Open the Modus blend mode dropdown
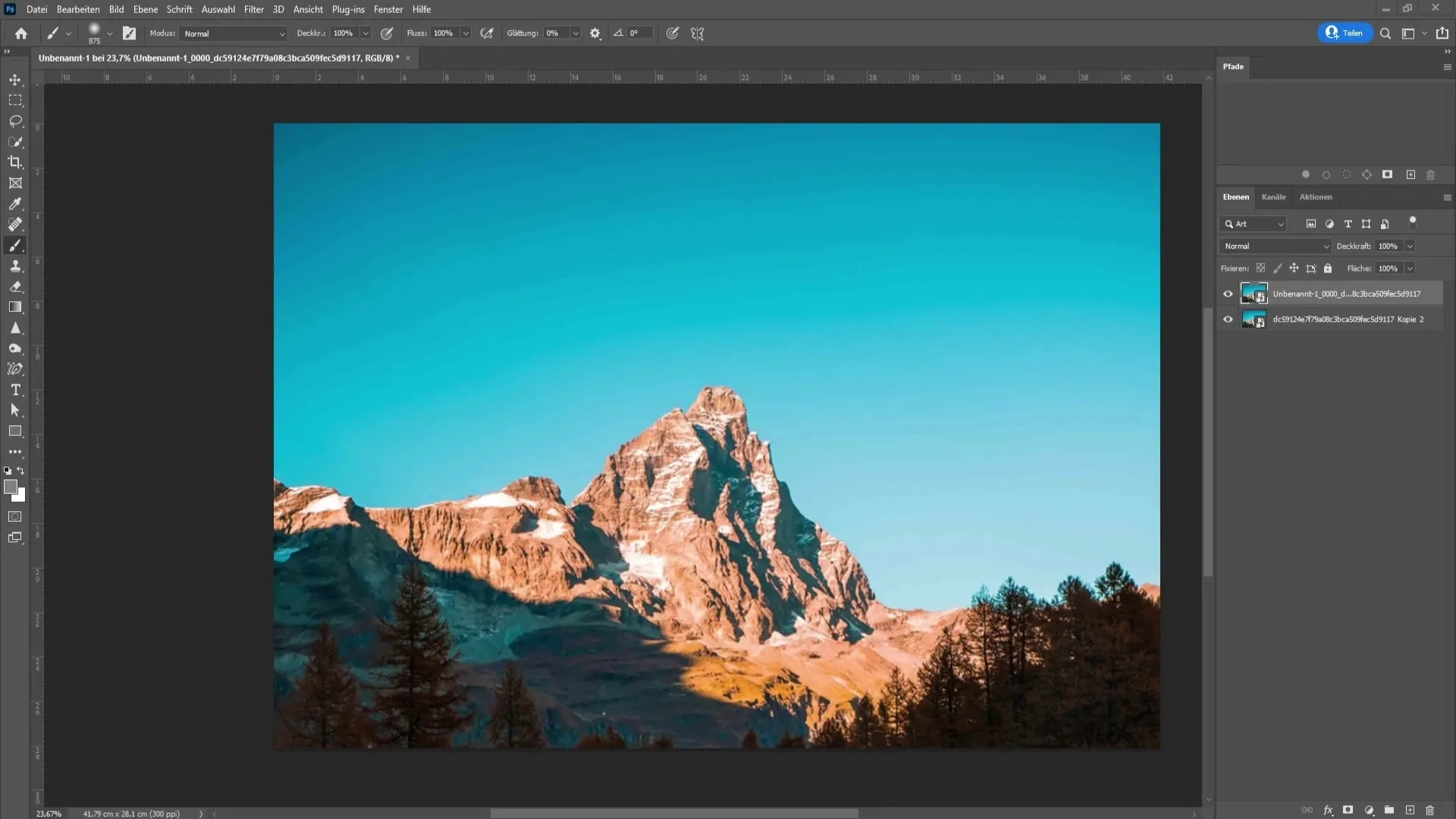Image resolution: width=1456 pixels, height=819 pixels. [231, 33]
